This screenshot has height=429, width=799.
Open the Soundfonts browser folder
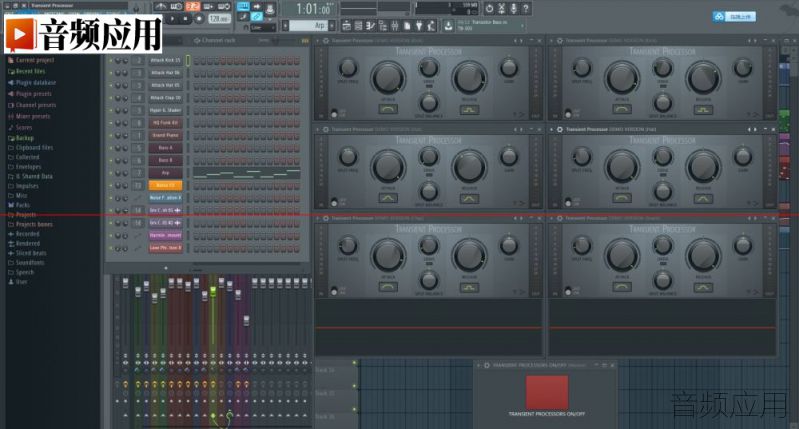click(26, 262)
